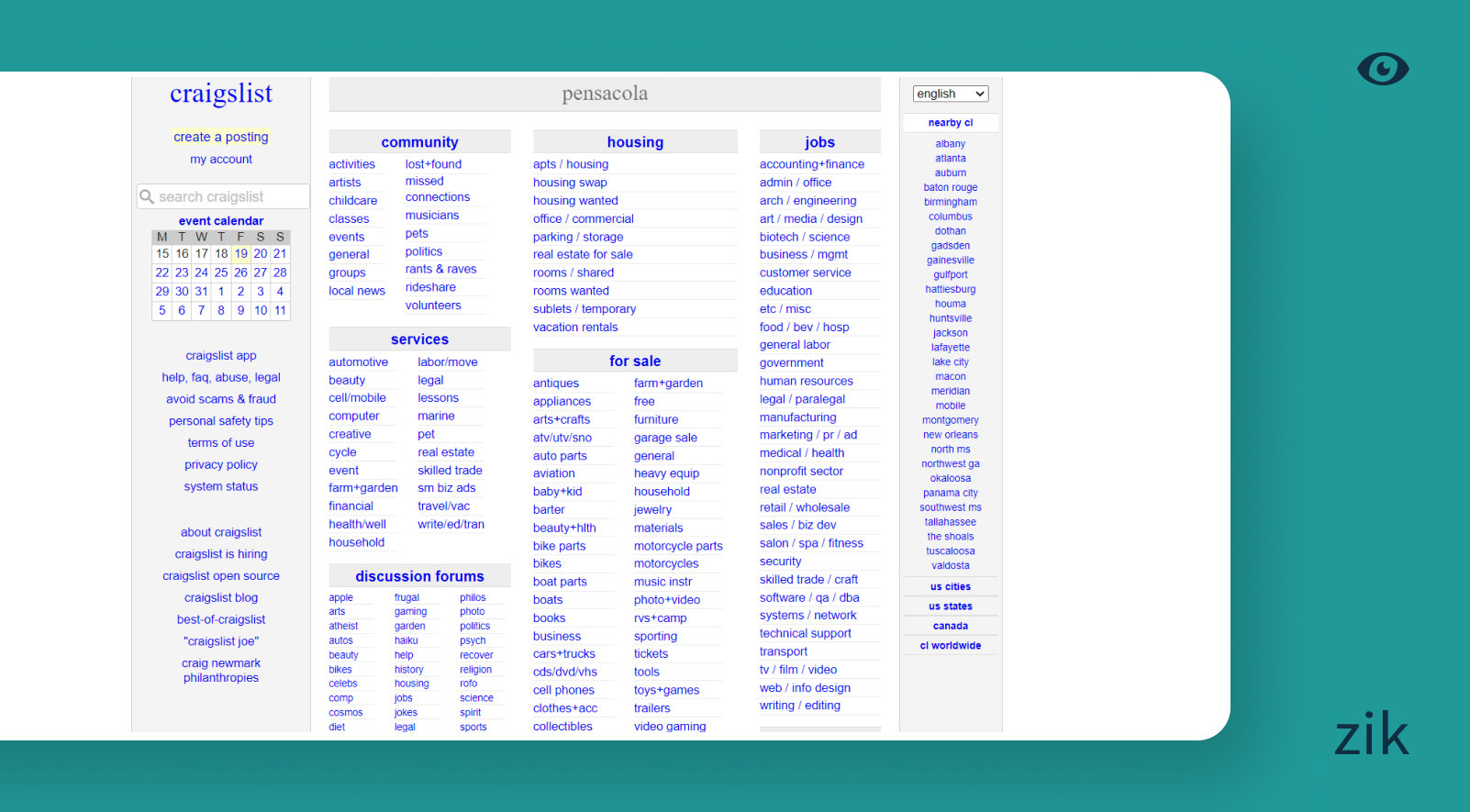Select day 19 in event calendar

click(240, 254)
